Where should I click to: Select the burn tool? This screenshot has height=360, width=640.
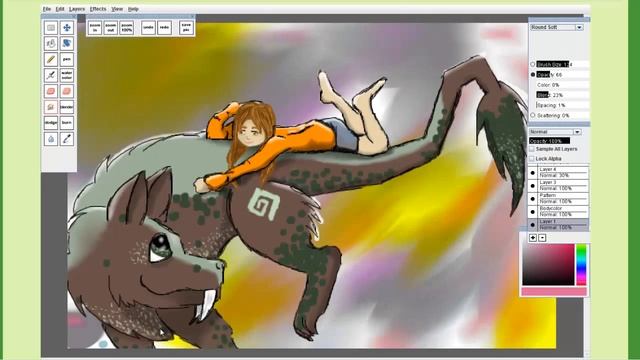pyautogui.click(x=67, y=123)
